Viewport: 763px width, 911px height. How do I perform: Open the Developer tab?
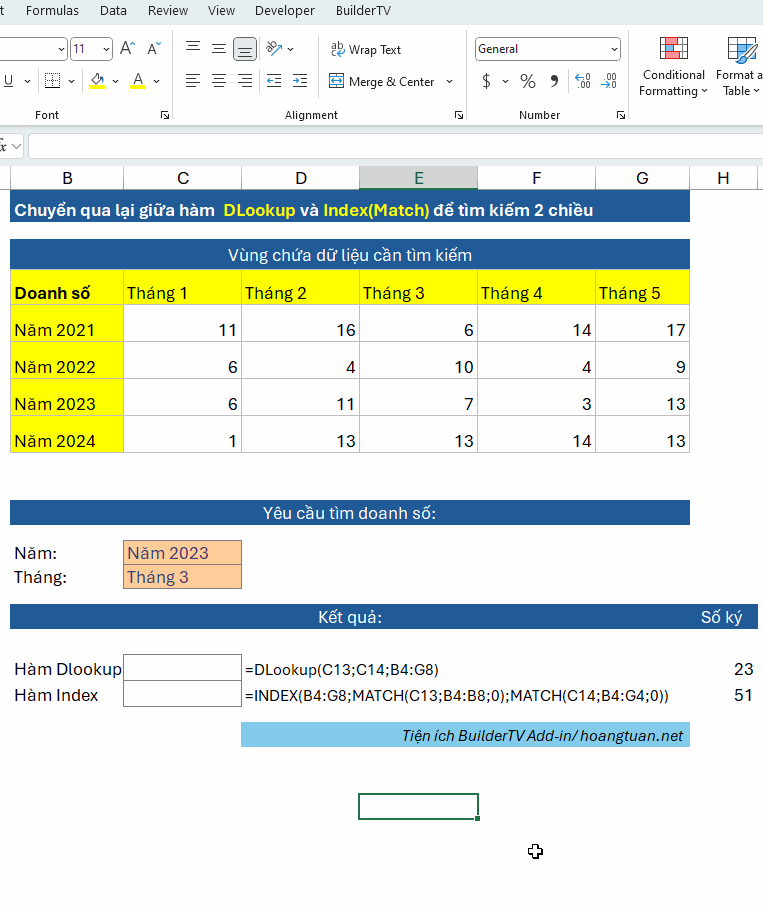[285, 10]
